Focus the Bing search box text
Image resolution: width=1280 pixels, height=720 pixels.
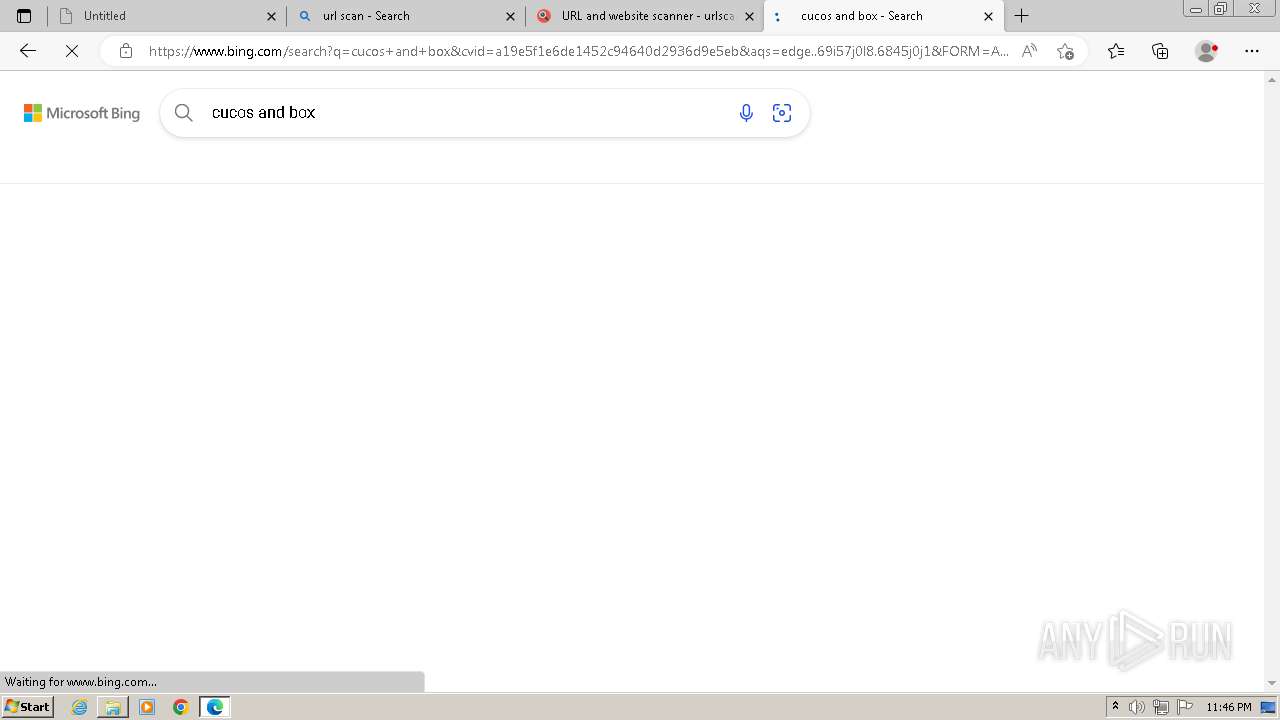(x=264, y=112)
